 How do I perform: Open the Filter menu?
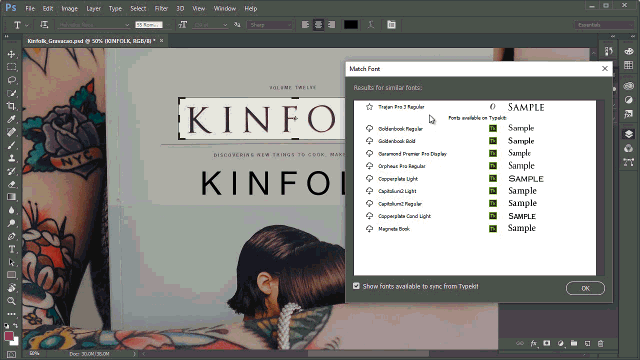(161, 9)
